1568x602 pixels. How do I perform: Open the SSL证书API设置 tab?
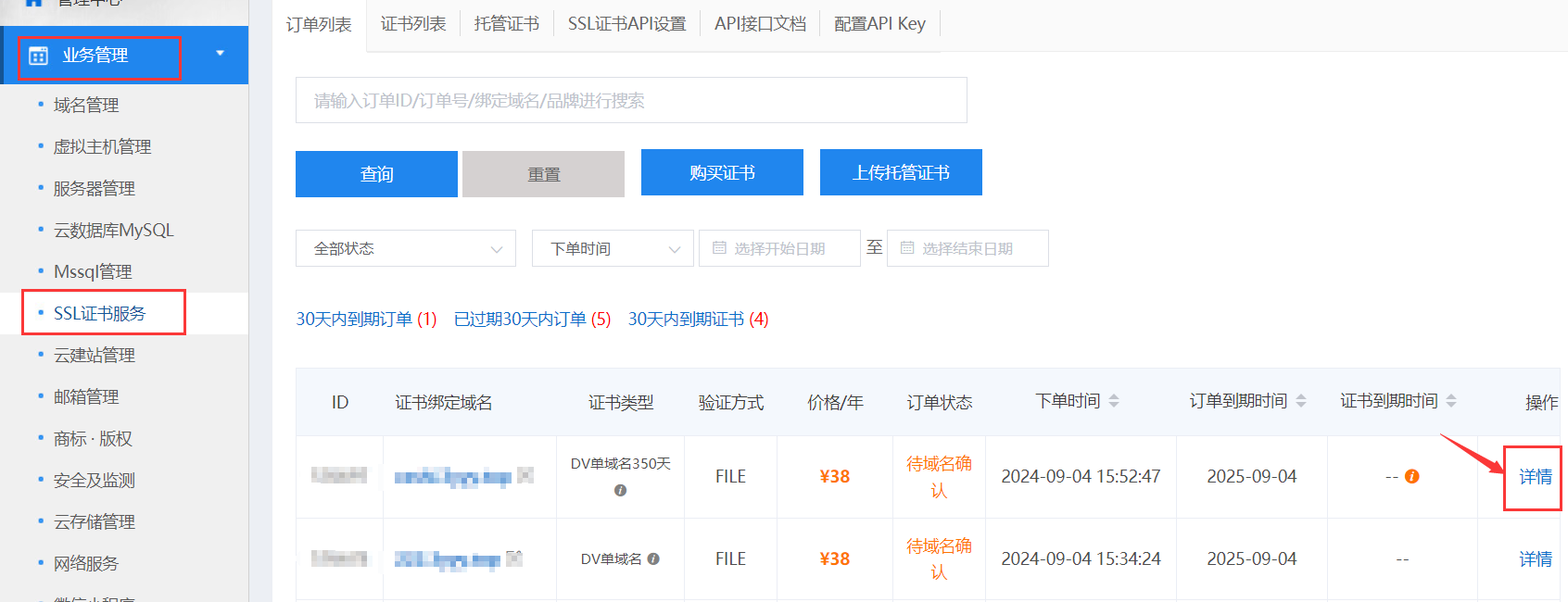click(x=626, y=24)
